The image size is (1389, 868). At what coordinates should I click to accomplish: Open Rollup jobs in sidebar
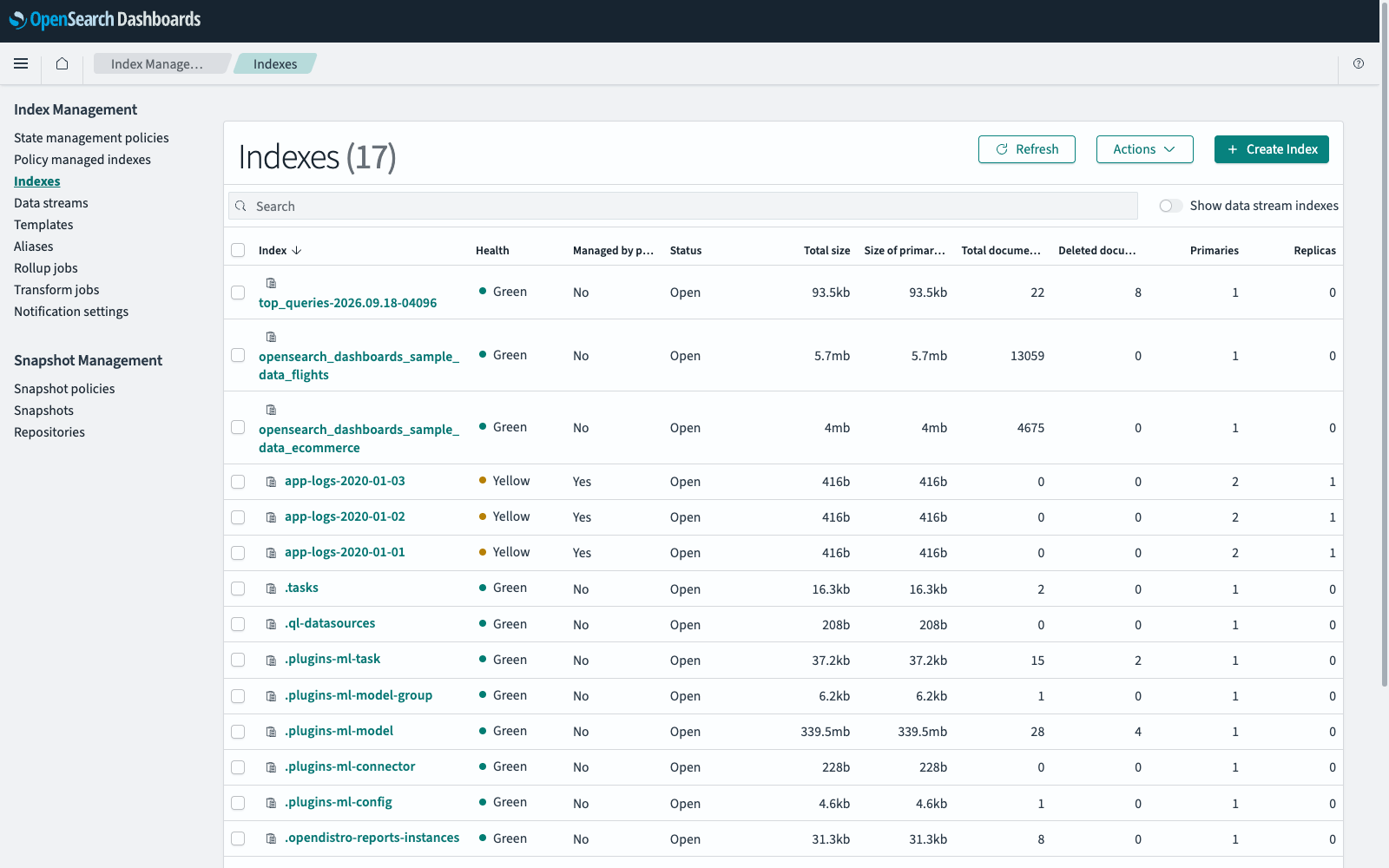coord(46,268)
